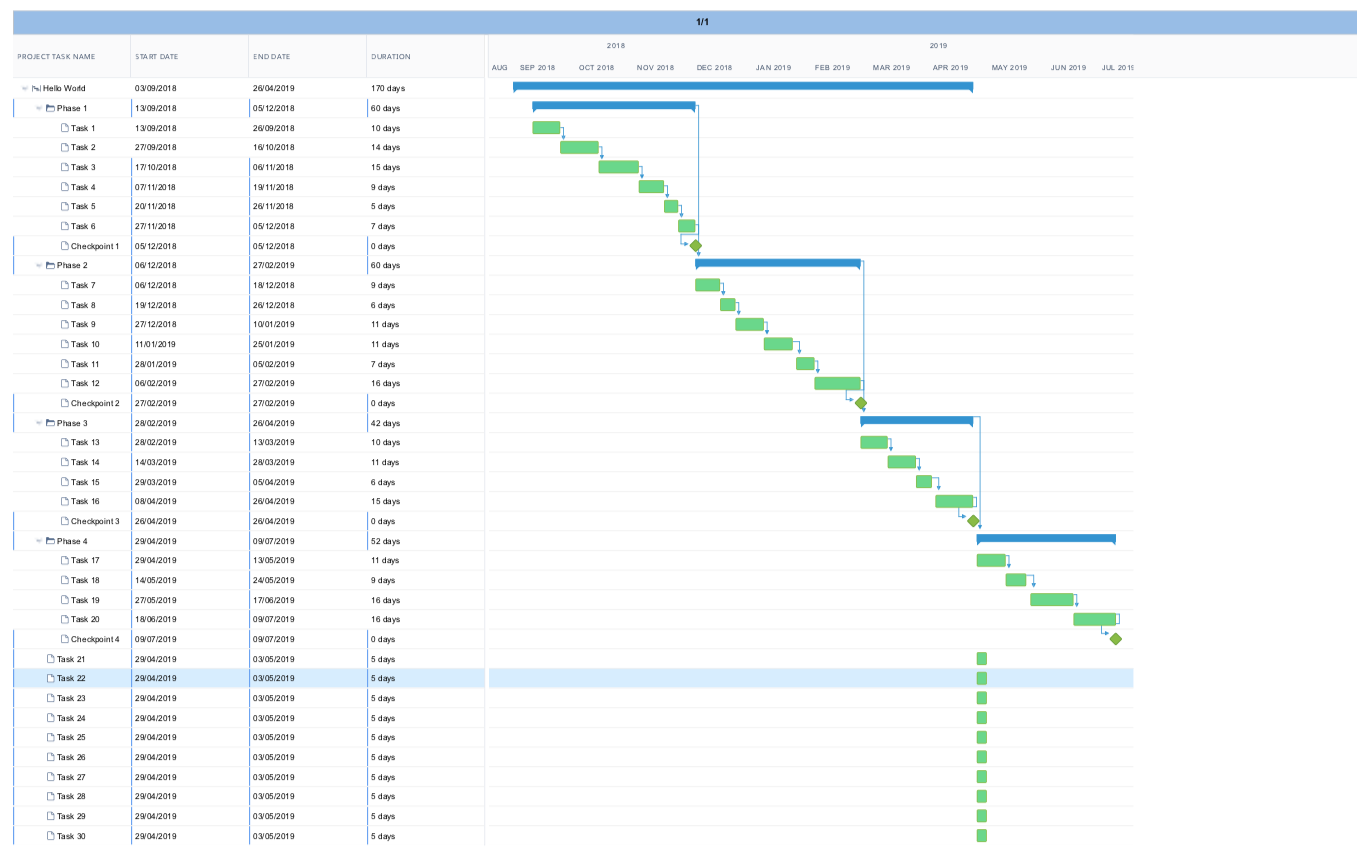The height and width of the screenshot is (860, 1357).
Task: Click the Task 22 document icon
Action: pyautogui.click(x=50, y=678)
